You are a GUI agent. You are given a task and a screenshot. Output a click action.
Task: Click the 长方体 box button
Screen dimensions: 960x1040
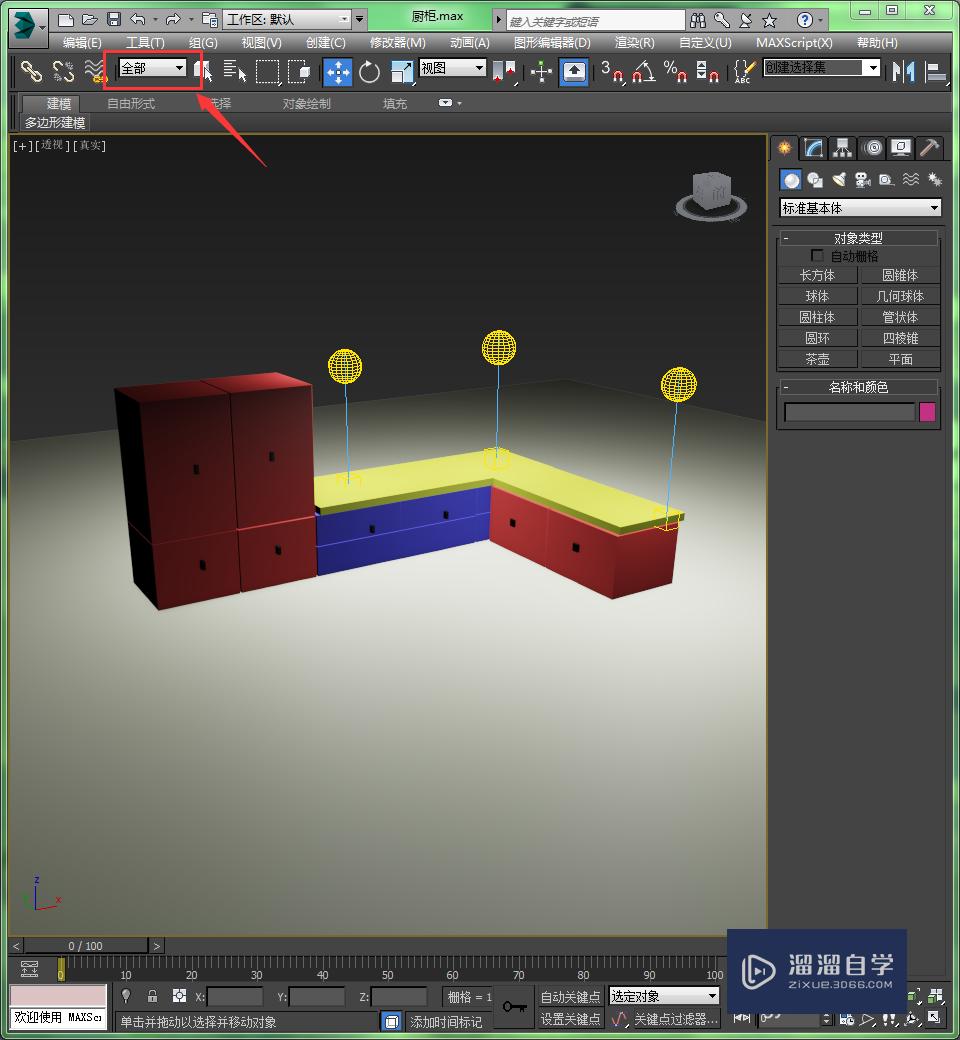[817, 275]
